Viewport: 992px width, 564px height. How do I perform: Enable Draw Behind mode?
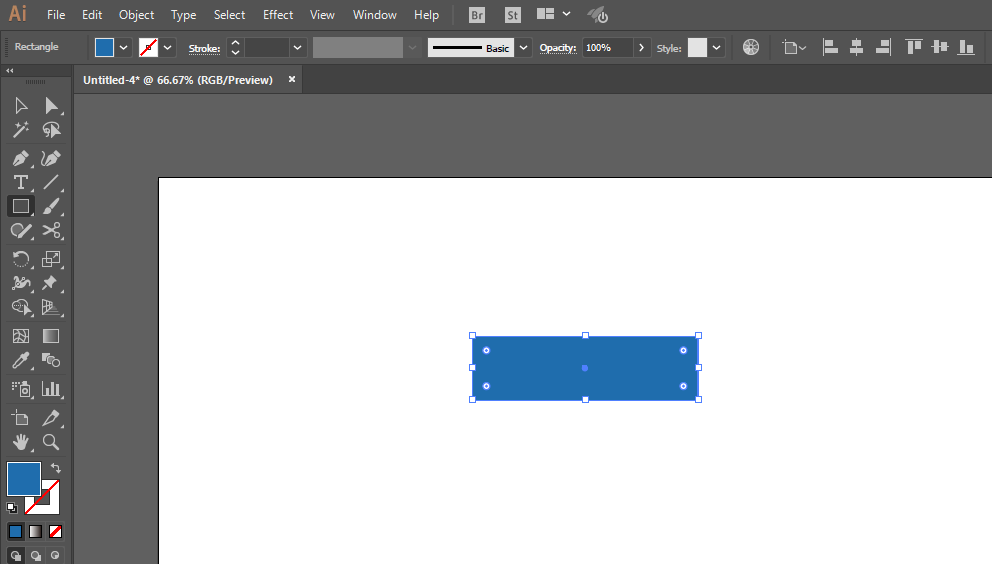[35, 556]
